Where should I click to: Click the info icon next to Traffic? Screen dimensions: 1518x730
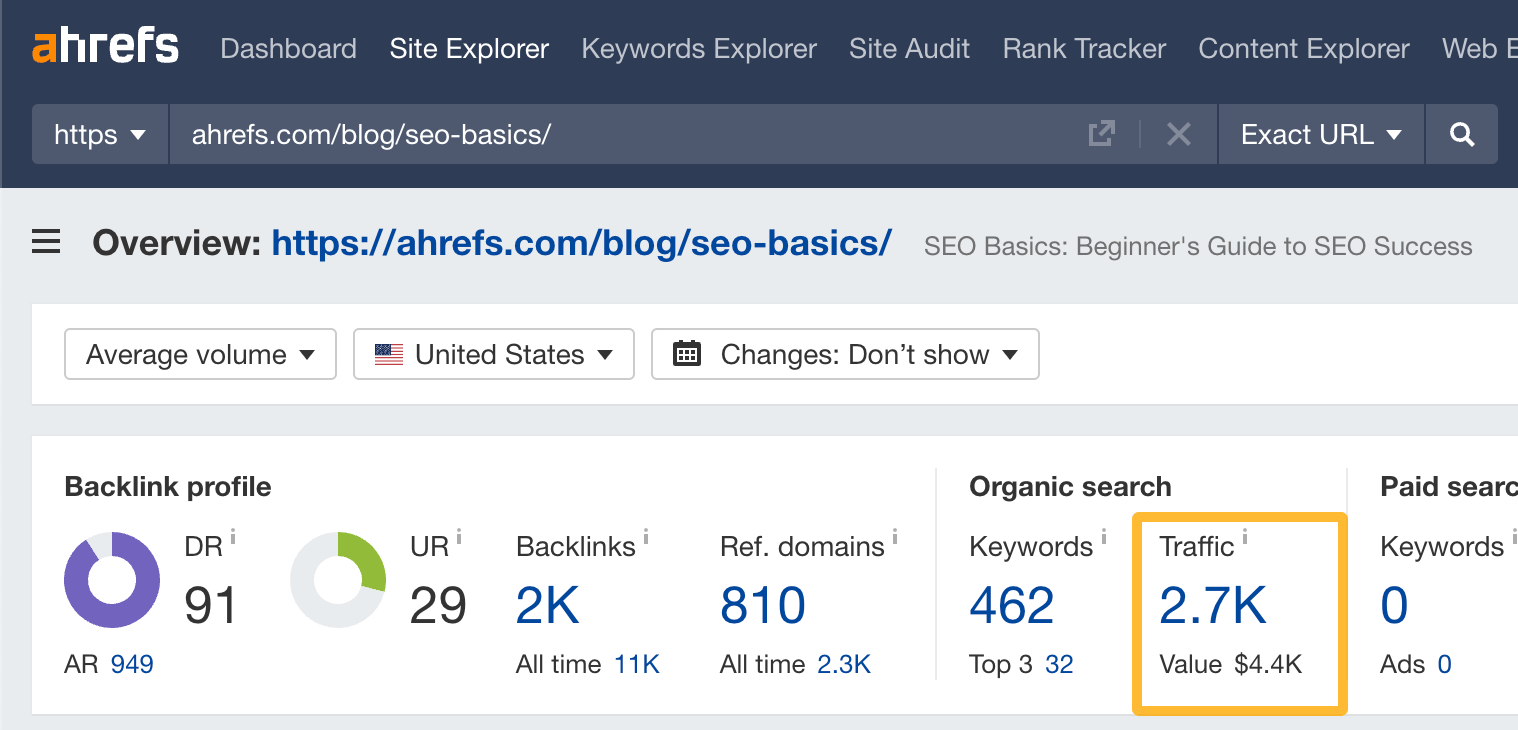[x=1244, y=536]
